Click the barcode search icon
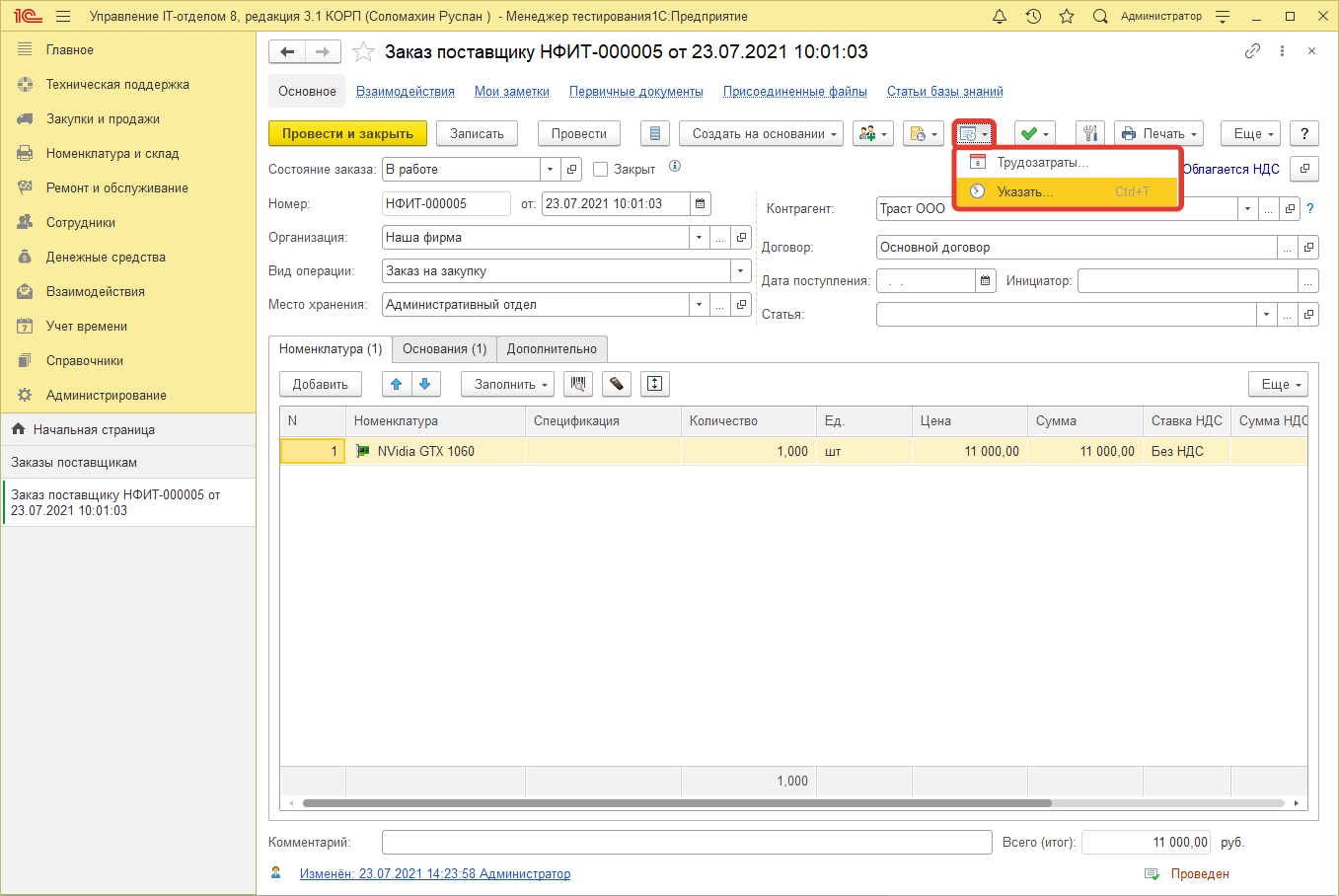This screenshot has width=1339, height=896. pyautogui.click(x=578, y=384)
